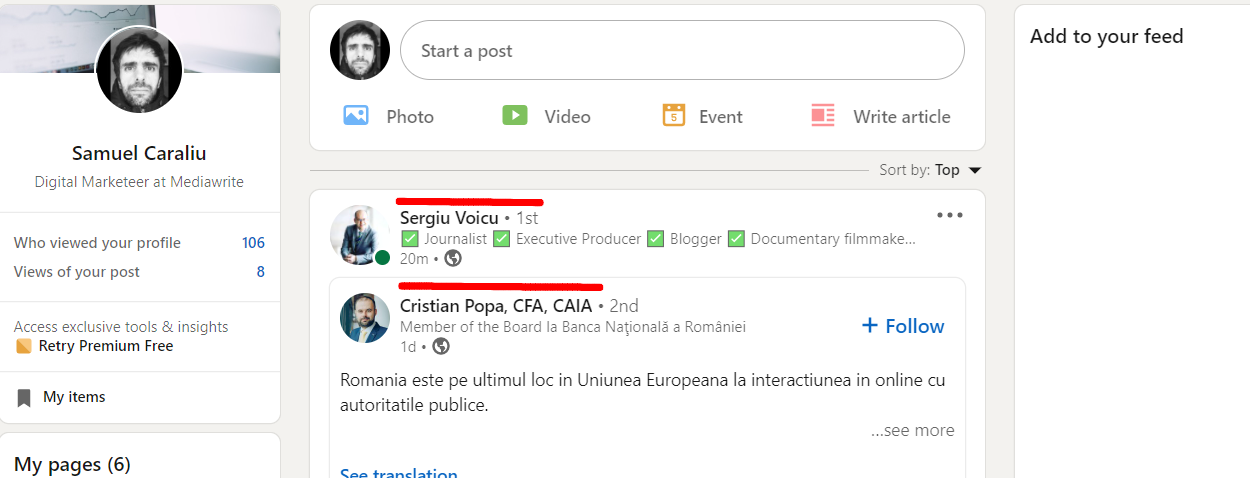The image size is (1250, 478).
Task: Expand the Sort by Top dropdown
Action: click(976, 170)
